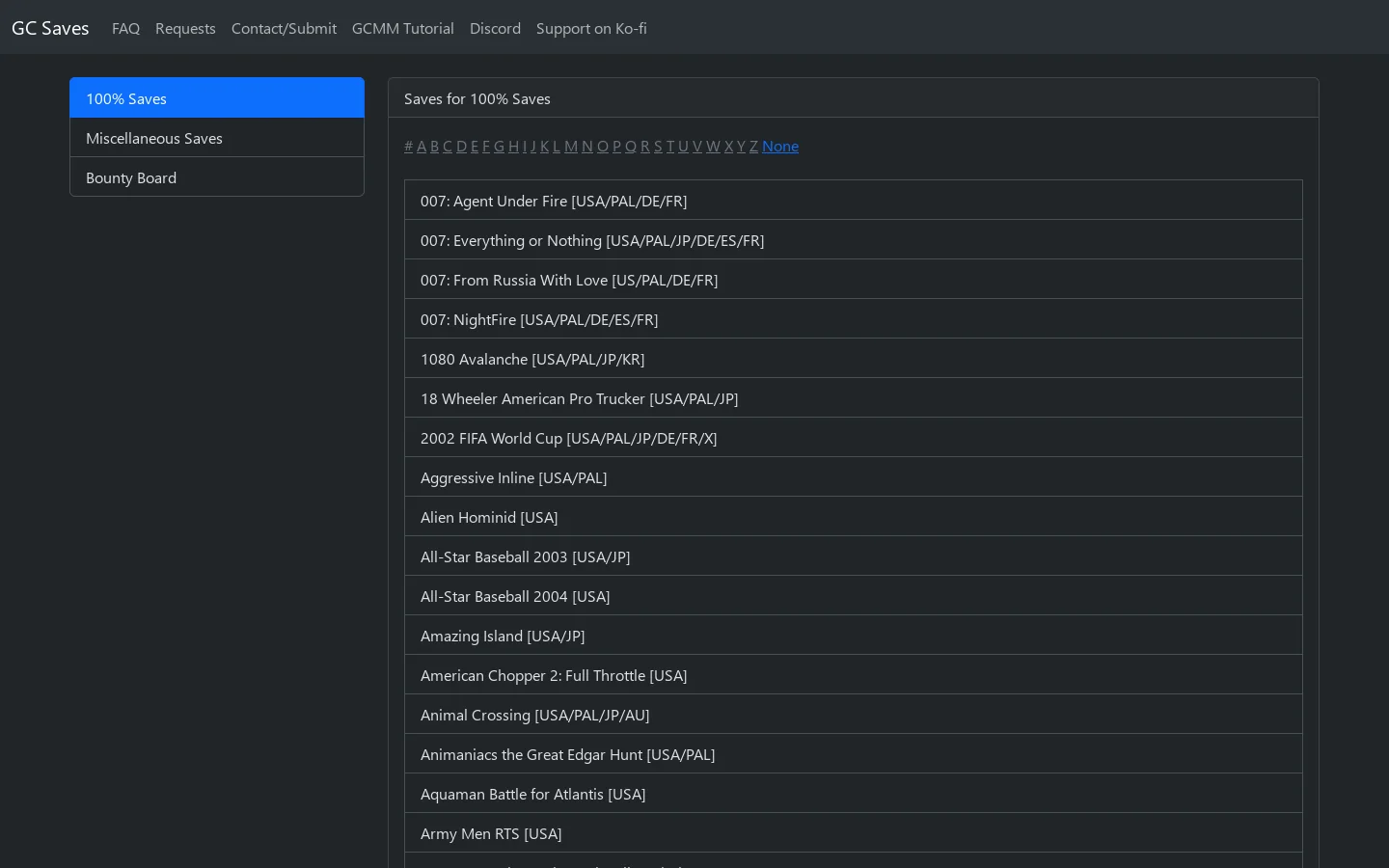This screenshot has height=868, width=1389.
Task: Open Animal Crossing save entry
Action: click(x=854, y=715)
